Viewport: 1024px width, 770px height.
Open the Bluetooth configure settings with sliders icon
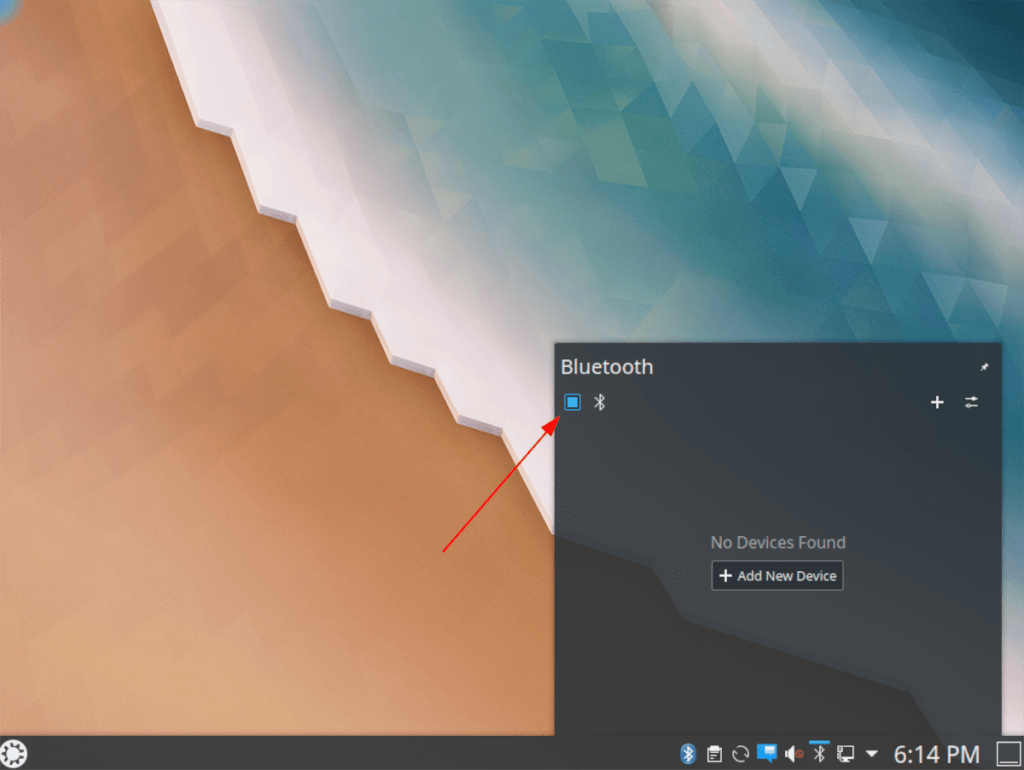[x=971, y=402]
